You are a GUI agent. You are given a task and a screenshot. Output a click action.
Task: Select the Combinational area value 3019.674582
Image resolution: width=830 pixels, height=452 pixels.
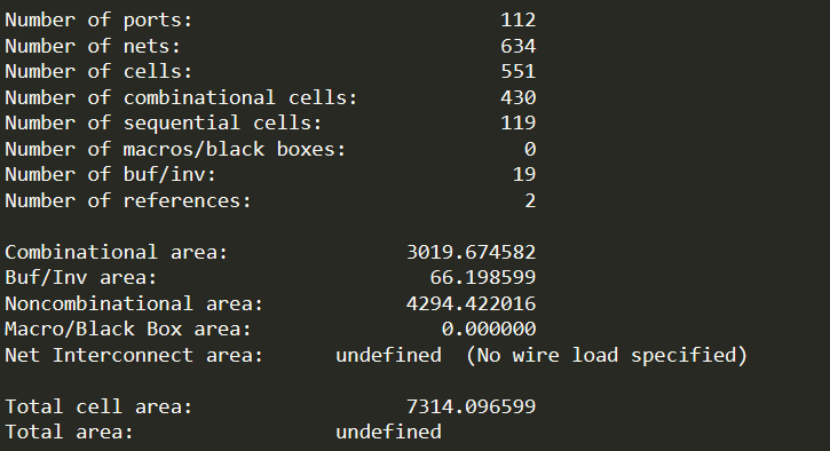pos(471,252)
